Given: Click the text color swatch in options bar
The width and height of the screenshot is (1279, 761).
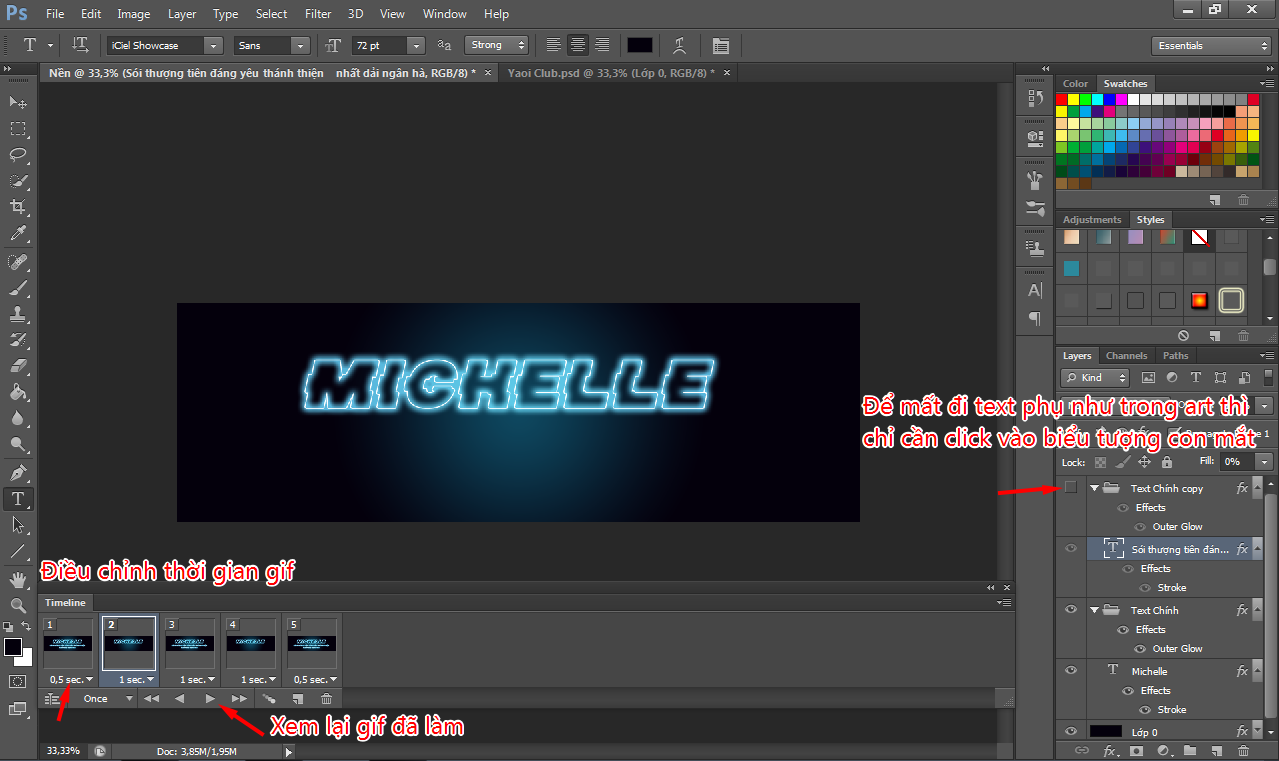Looking at the screenshot, I should click(x=639, y=45).
